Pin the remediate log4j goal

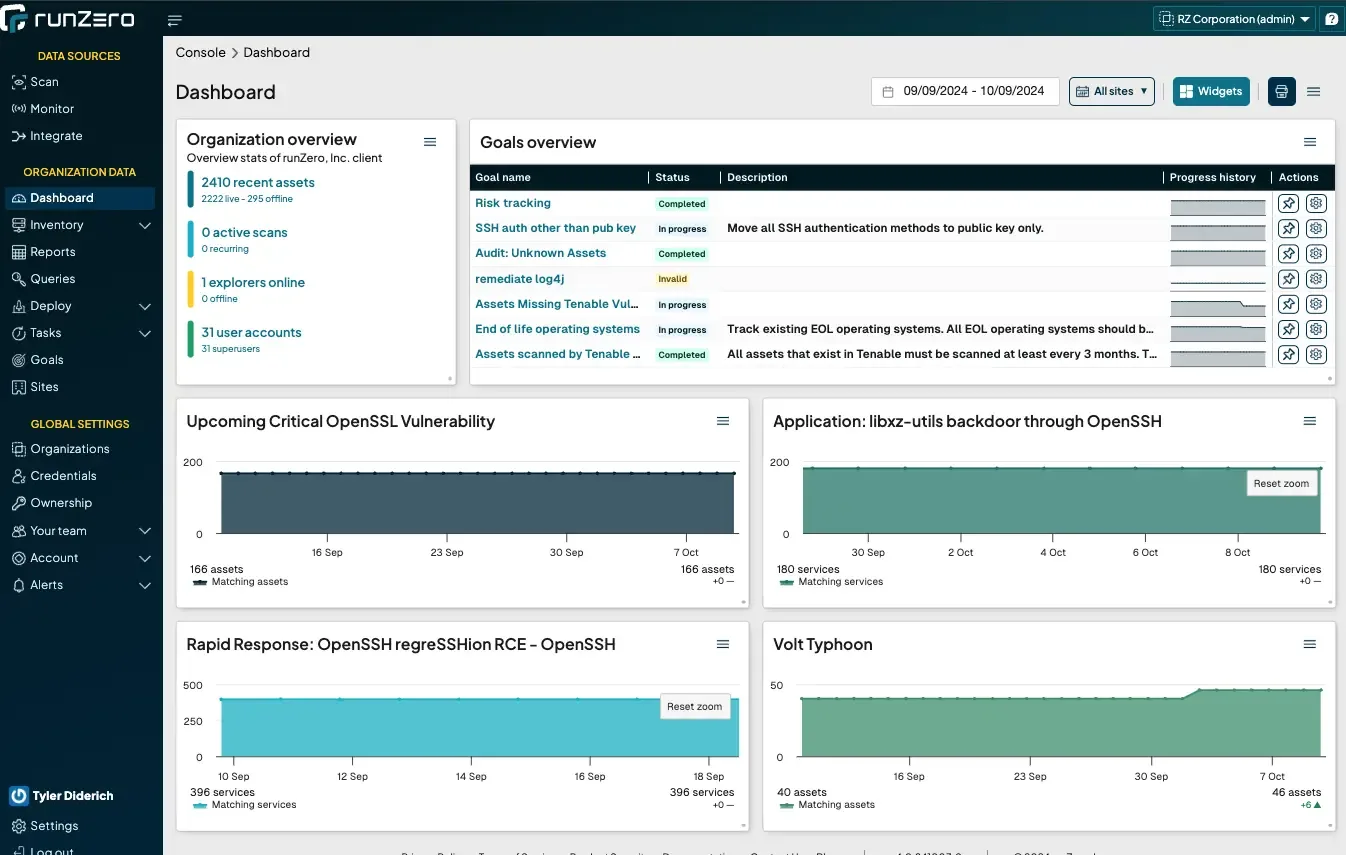(x=1289, y=279)
